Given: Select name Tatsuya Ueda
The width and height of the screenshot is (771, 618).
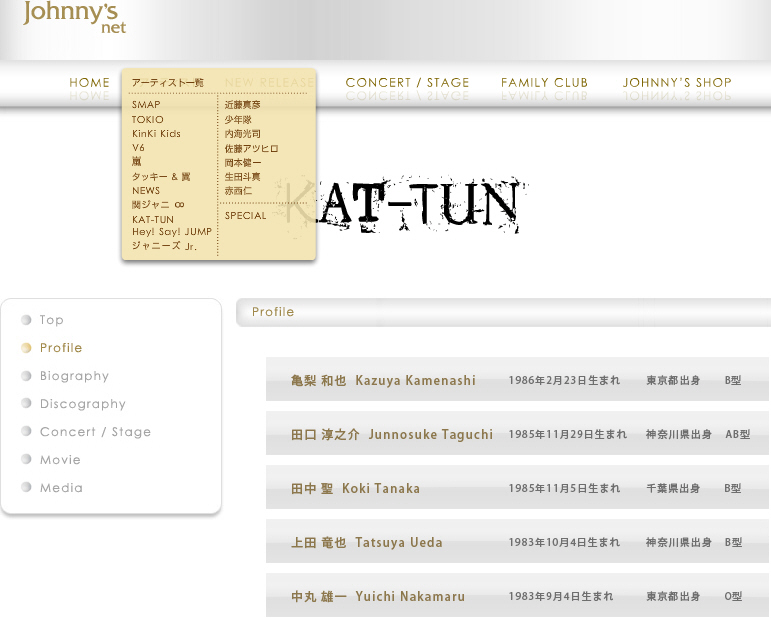Looking at the screenshot, I should [399, 543].
